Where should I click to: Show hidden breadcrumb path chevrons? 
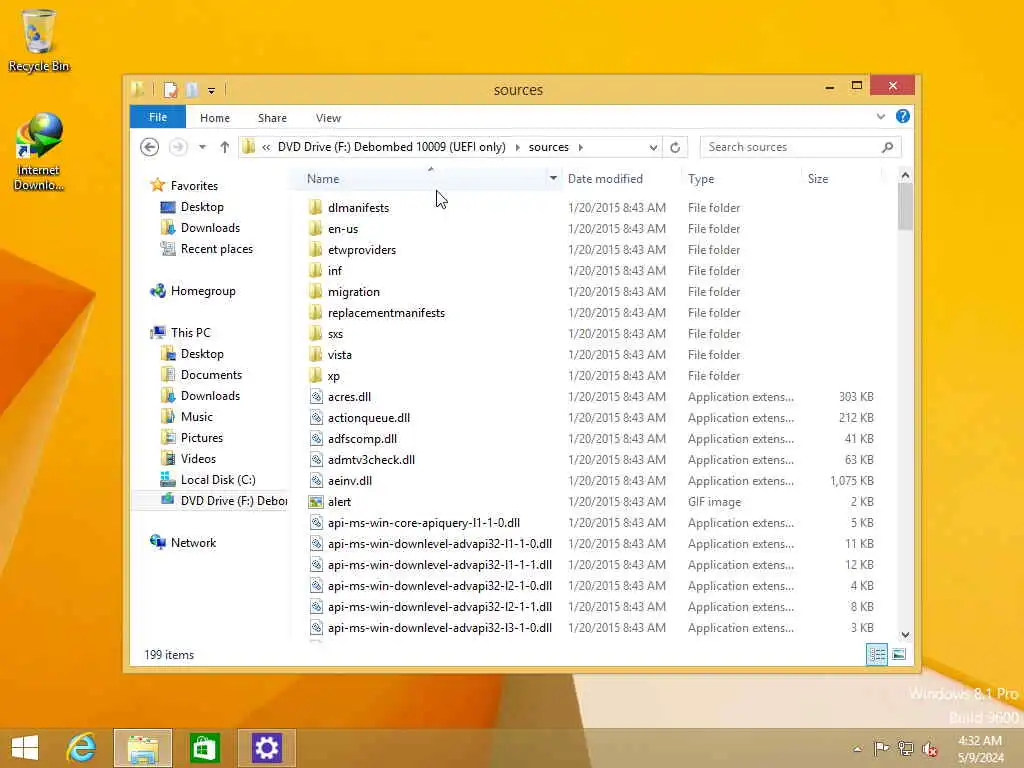coord(266,147)
